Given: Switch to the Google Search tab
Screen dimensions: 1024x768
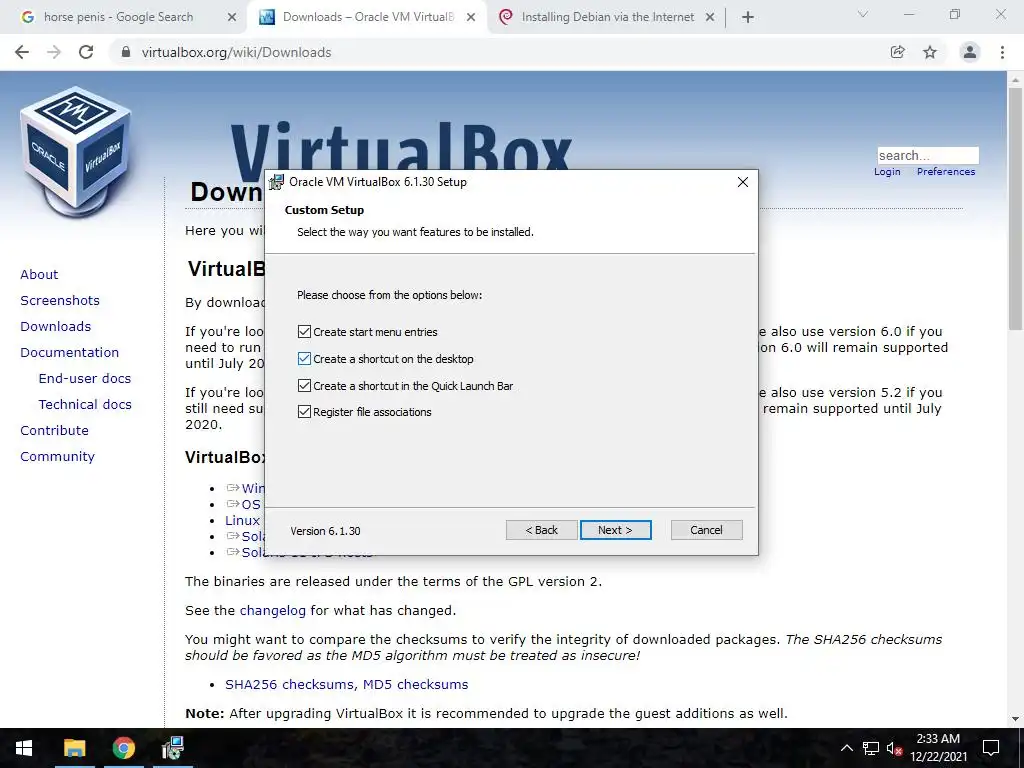Looking at the screenshot, I should (x=118, y=17).
